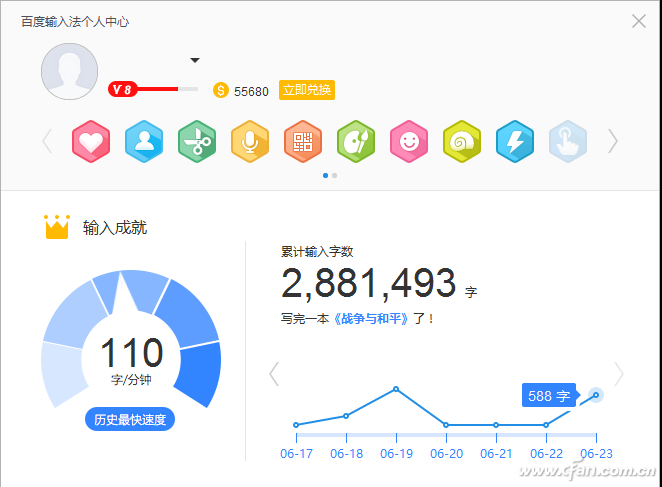The image size is (662, 487).
Task: Click the 06-19 peak data point
Action: [396, 389]
